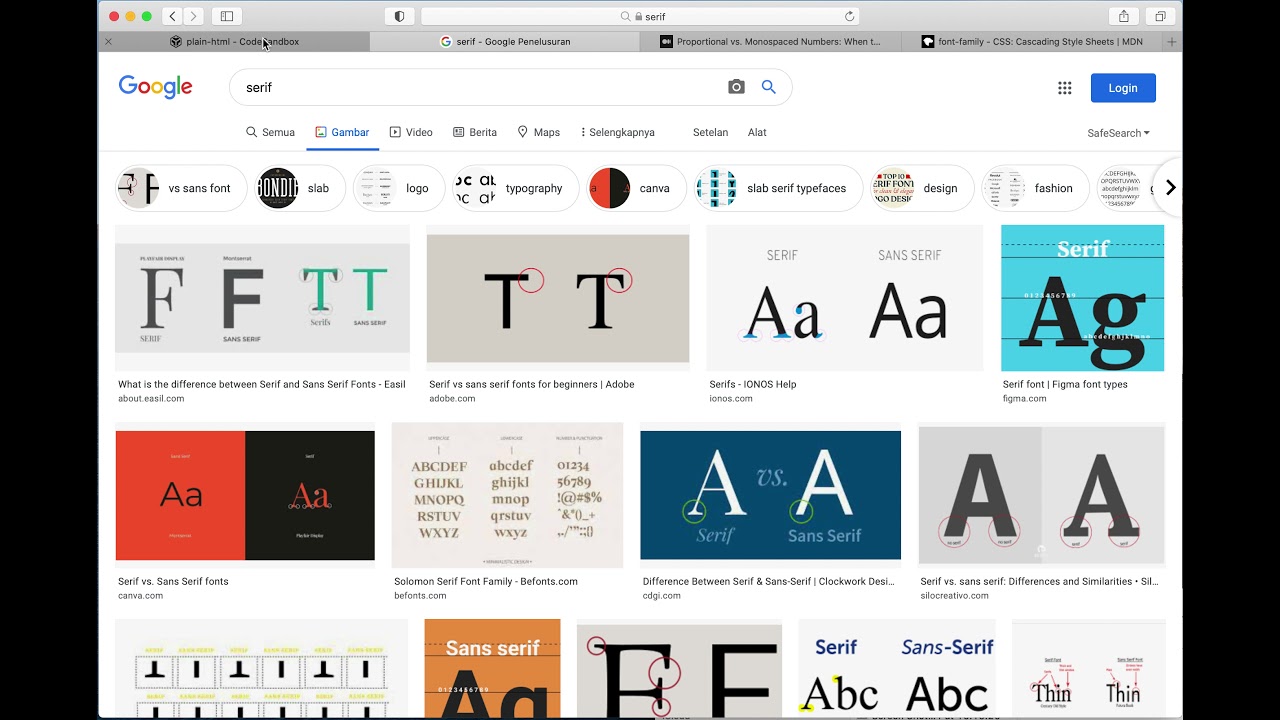Click privacy shield icon in toolbar
This screenshot has height=720, width=1280.
pyautogui.click(x=400, y=16)
